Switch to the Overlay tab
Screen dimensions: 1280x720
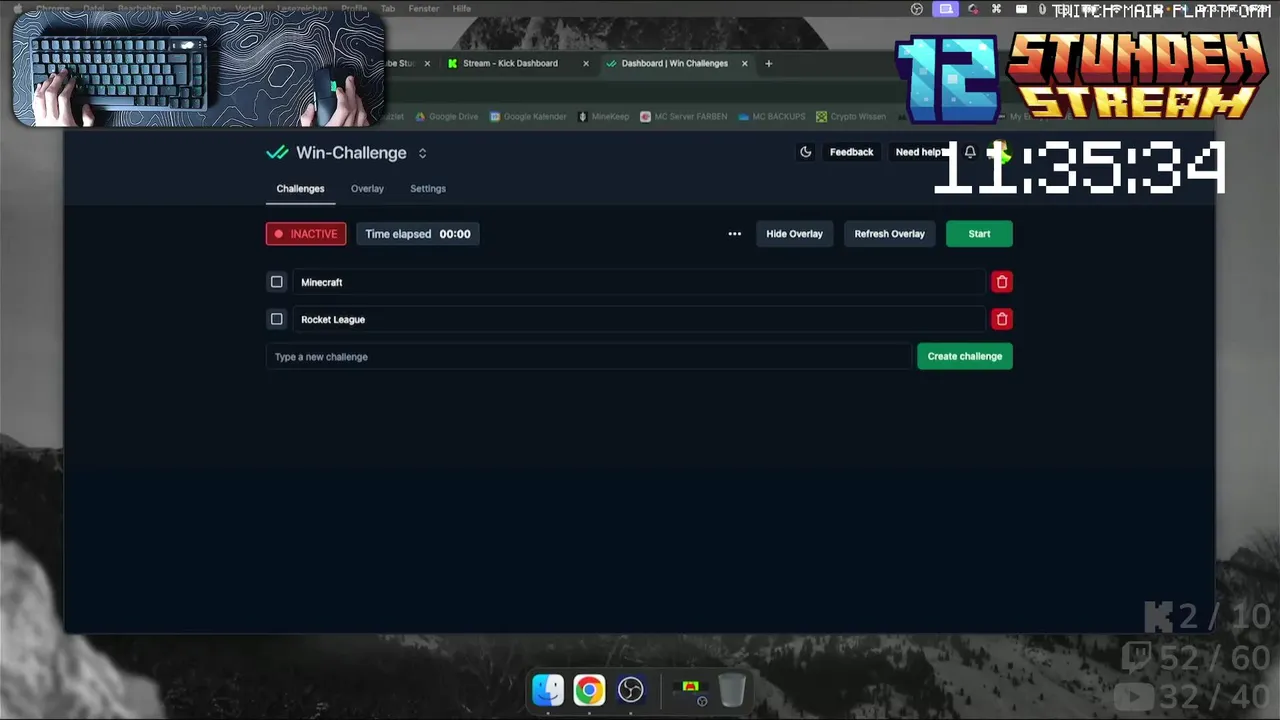click(x=367, y=188)
